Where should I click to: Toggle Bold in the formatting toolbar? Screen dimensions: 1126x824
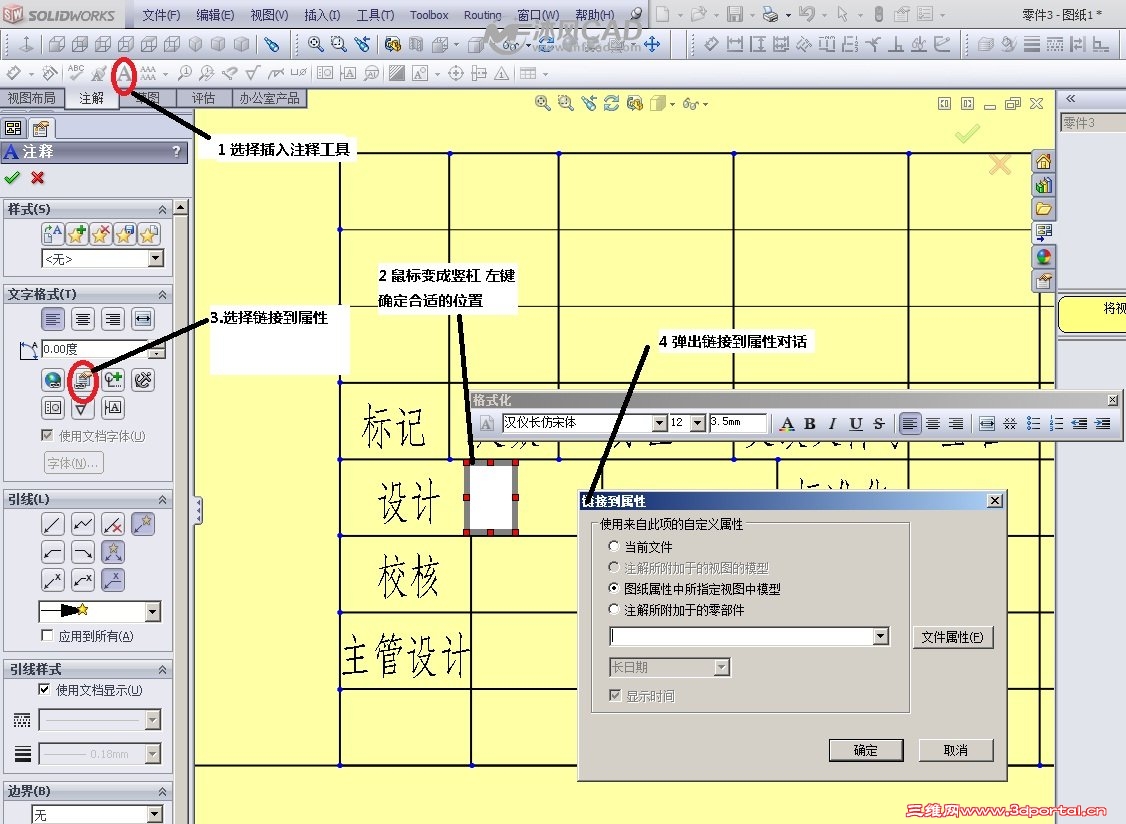[809, 424]
